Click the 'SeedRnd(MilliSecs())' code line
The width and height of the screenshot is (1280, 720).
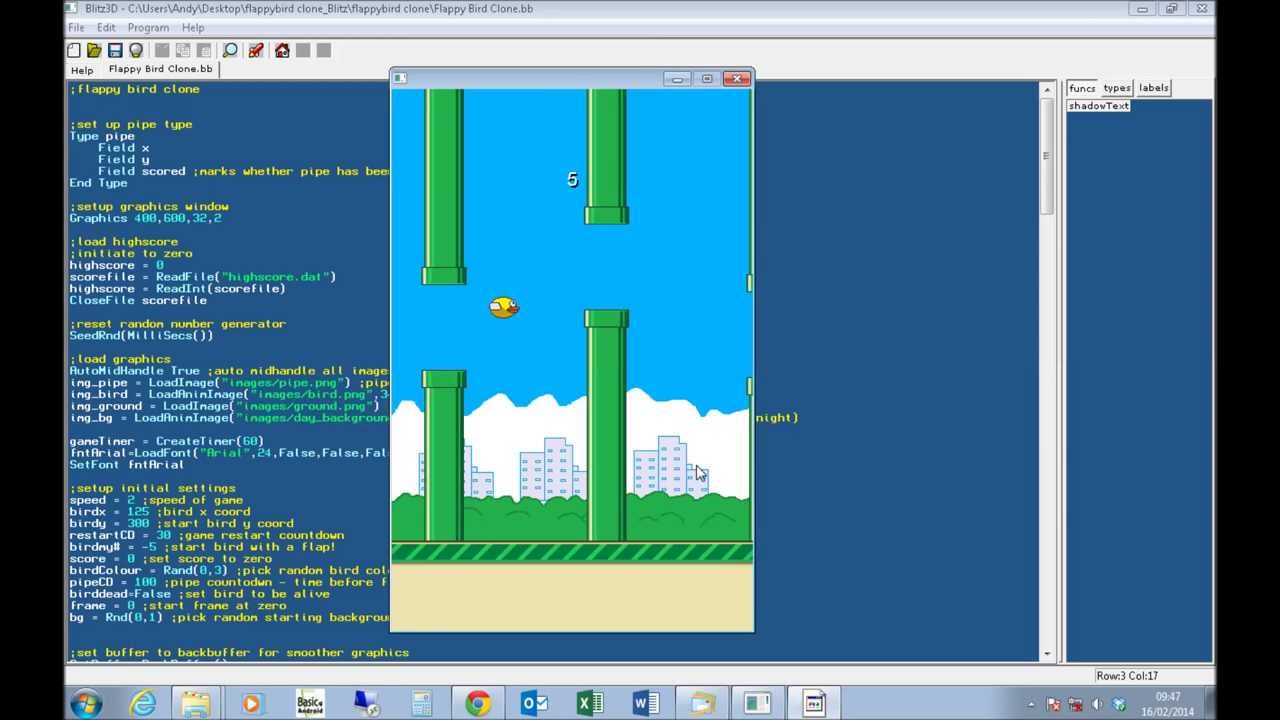[x=141, y=335]
